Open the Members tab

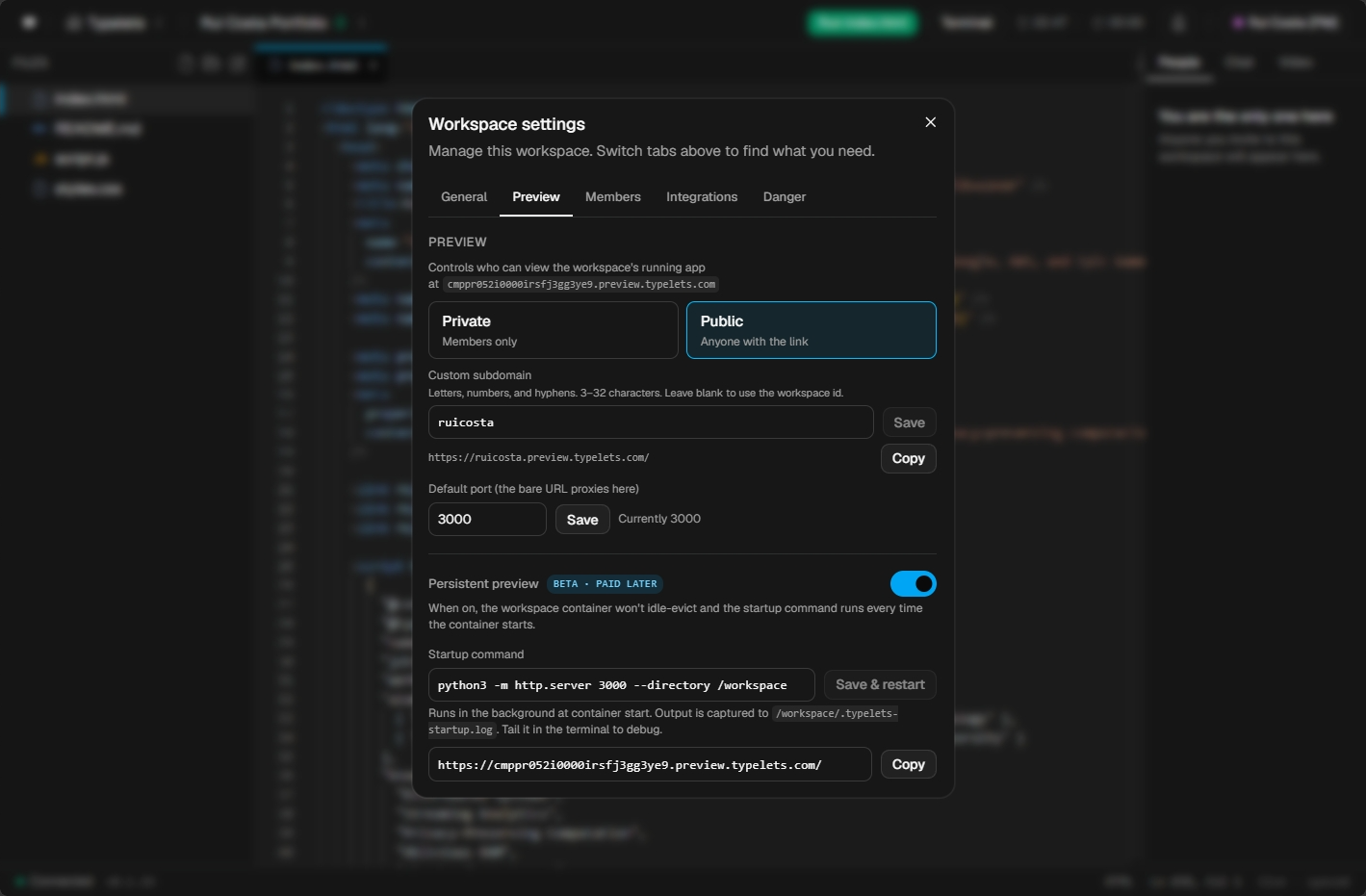click(x=612, y=196)
